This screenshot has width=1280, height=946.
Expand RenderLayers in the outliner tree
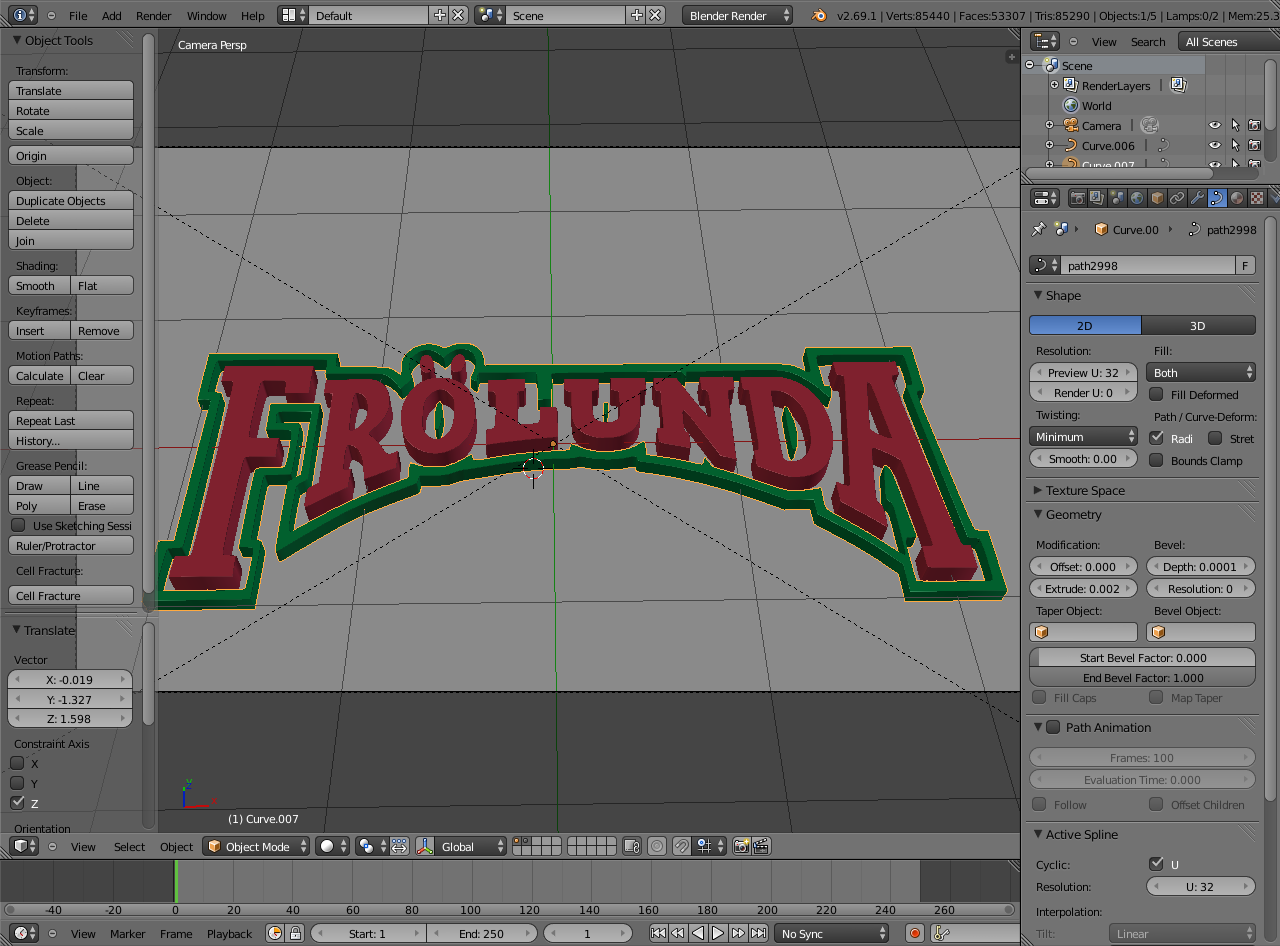click(1054, 85)
